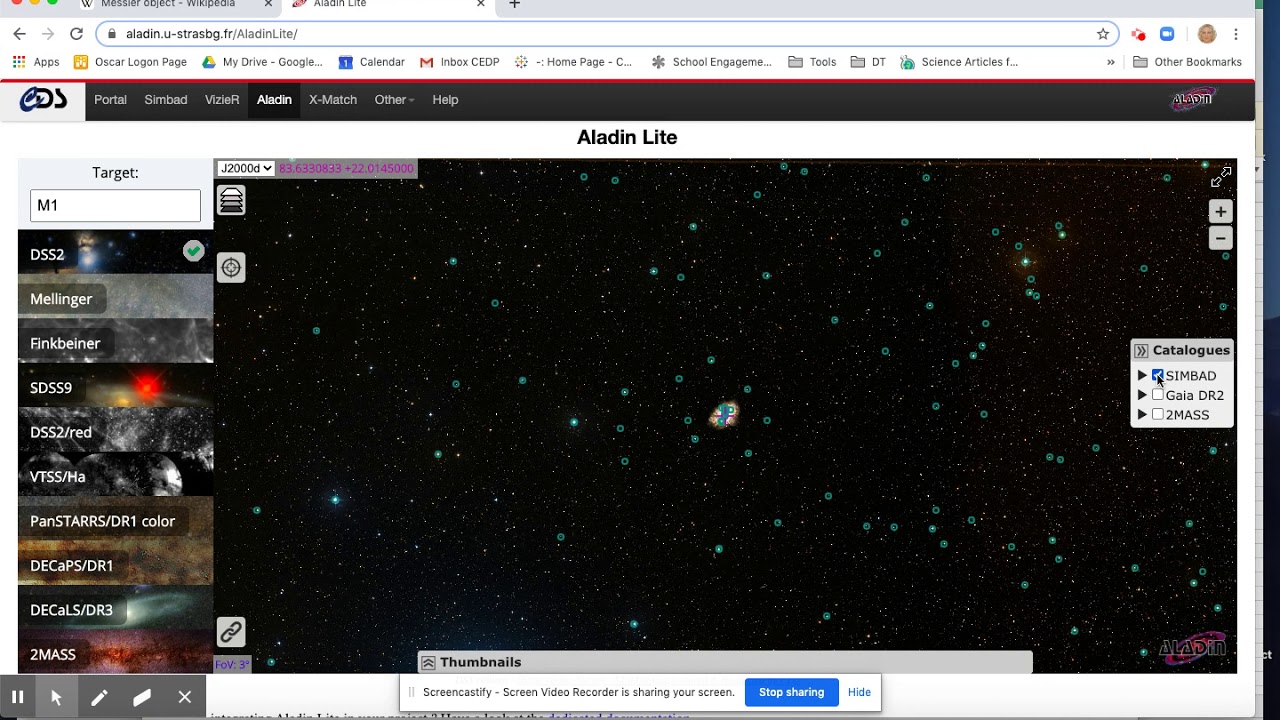
Task: Enable the Gaia DR2 catalogue checkbox
Action: coord(1158,395)
